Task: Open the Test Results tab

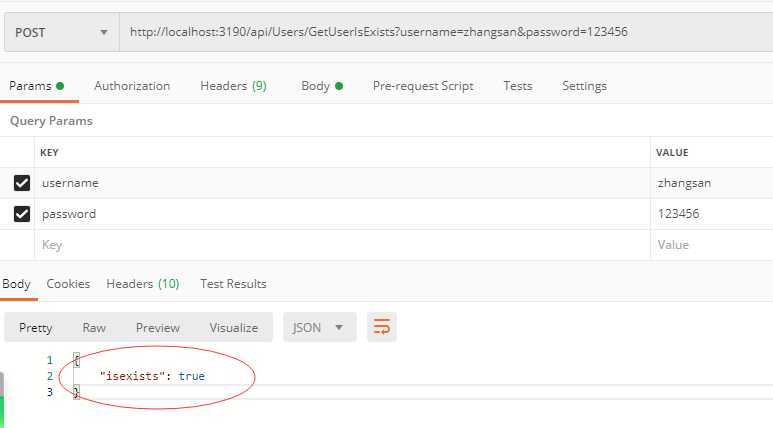Action: tap(233, 284)
